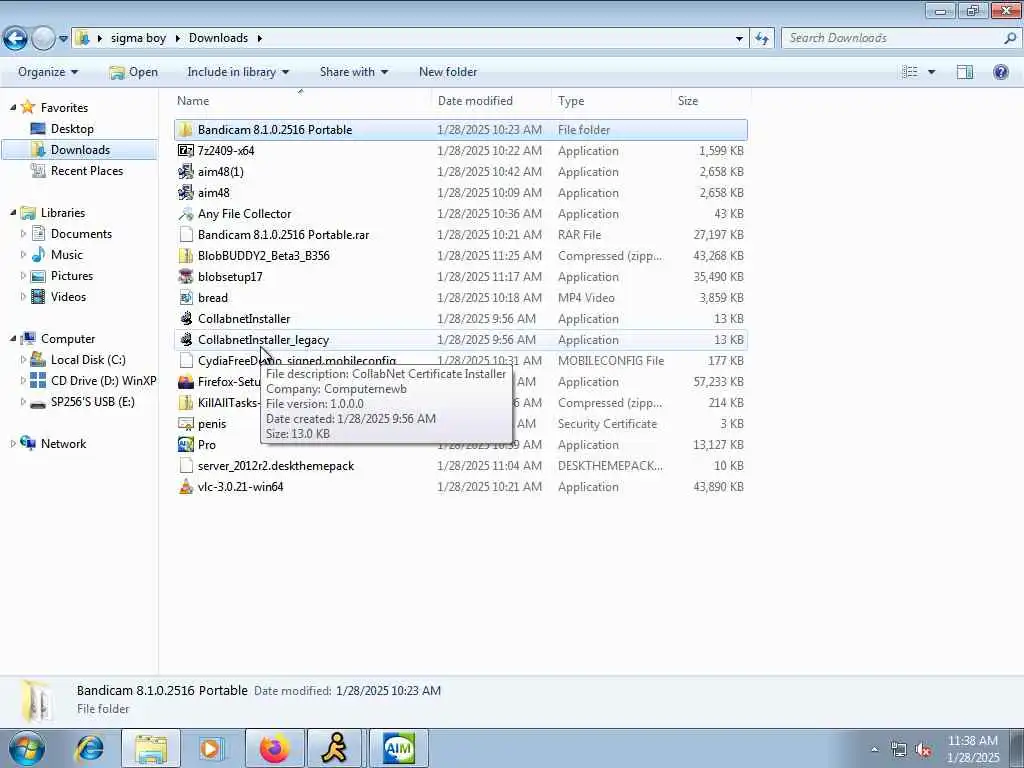Select the BlobBUDDY2_Beta3_B356 zip icon
Image resolution: width=1024 pixels, height=768 pixels.
point(185,255)
